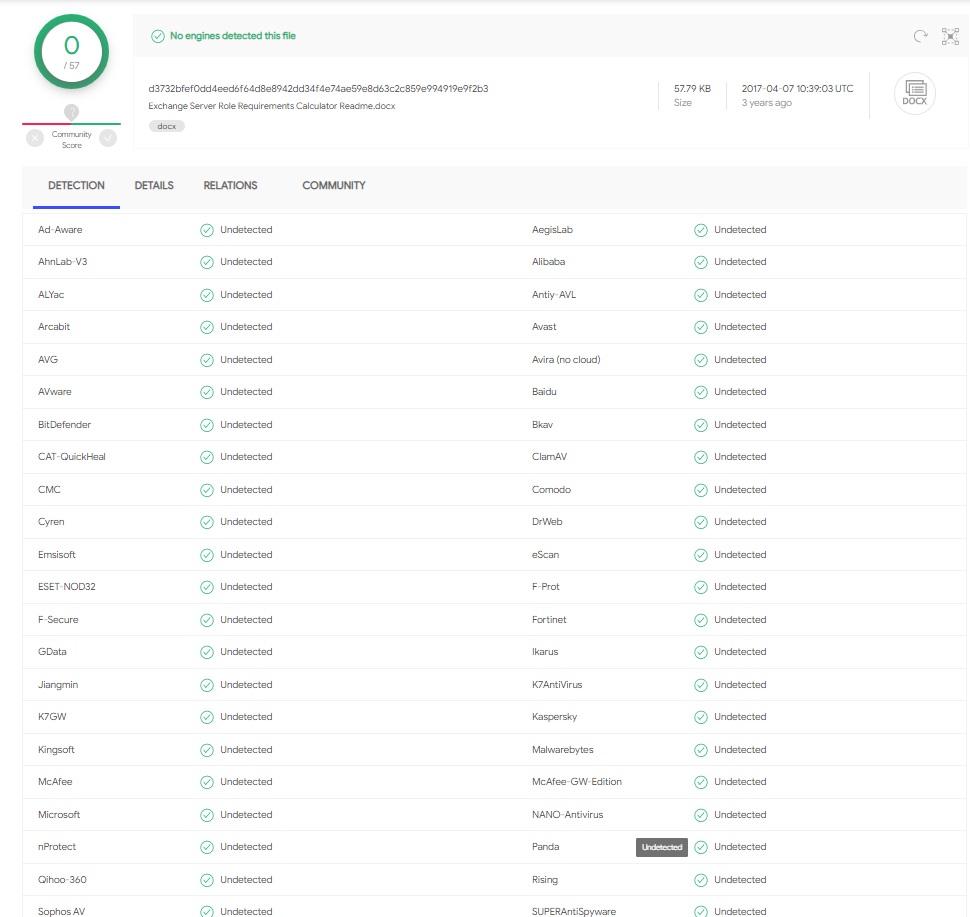Click the Microsoft undetected check icon
970x917 pixels.
coord(207,815)
